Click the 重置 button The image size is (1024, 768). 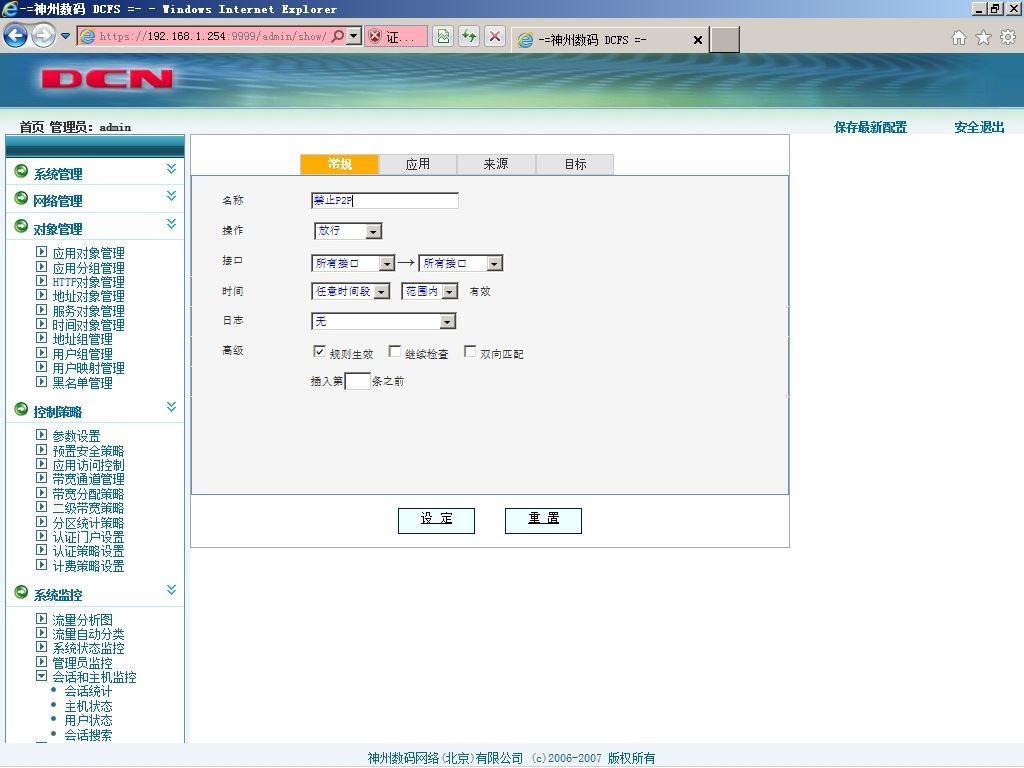[x=543, y=520]
